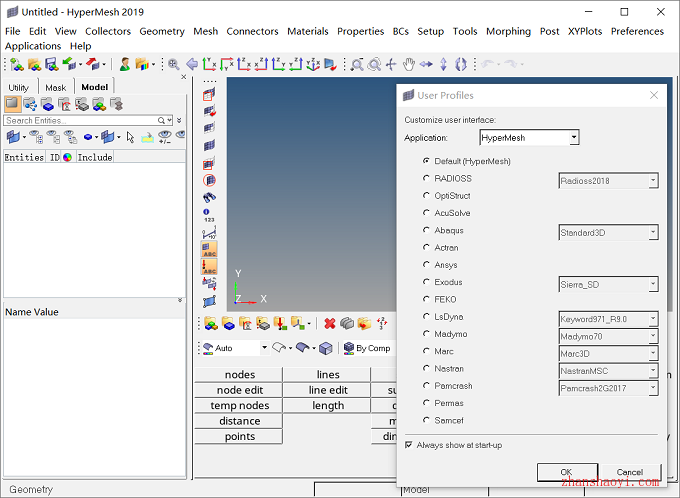Viewport: 680px width, 498px height.
Task: Click the temp nodes panel button
Action: pos(239,406)
